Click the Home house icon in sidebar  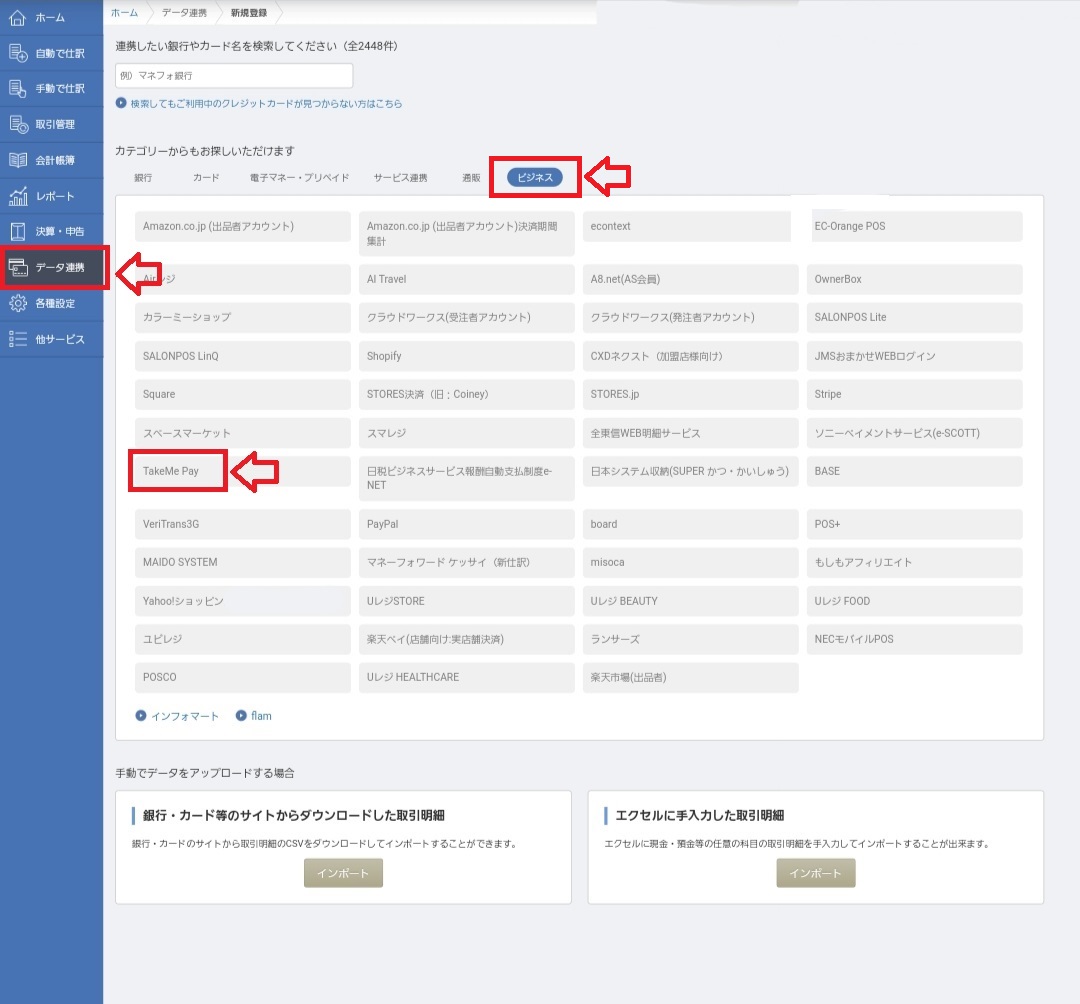coord(17,18)
